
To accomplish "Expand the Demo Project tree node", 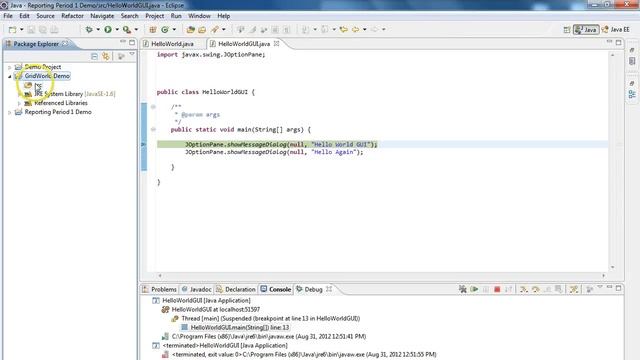I will coord(9,67).
